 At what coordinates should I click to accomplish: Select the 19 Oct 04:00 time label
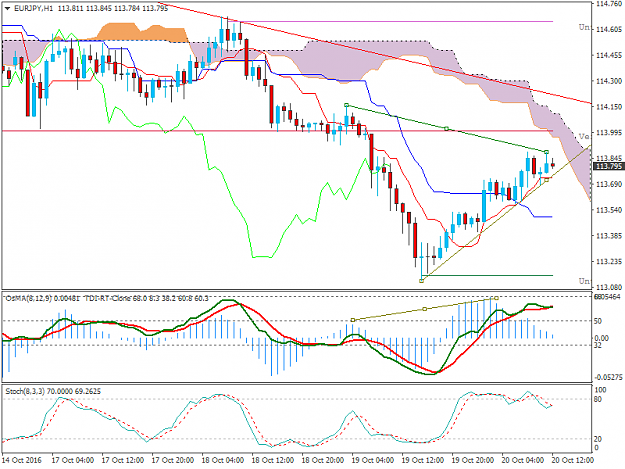click(373, 460)
